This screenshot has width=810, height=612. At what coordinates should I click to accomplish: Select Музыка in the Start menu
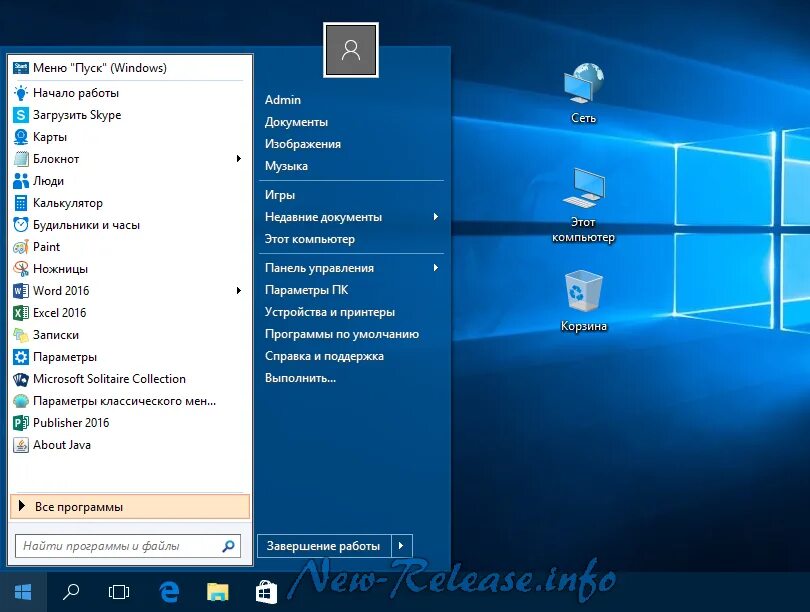[286, 166]
